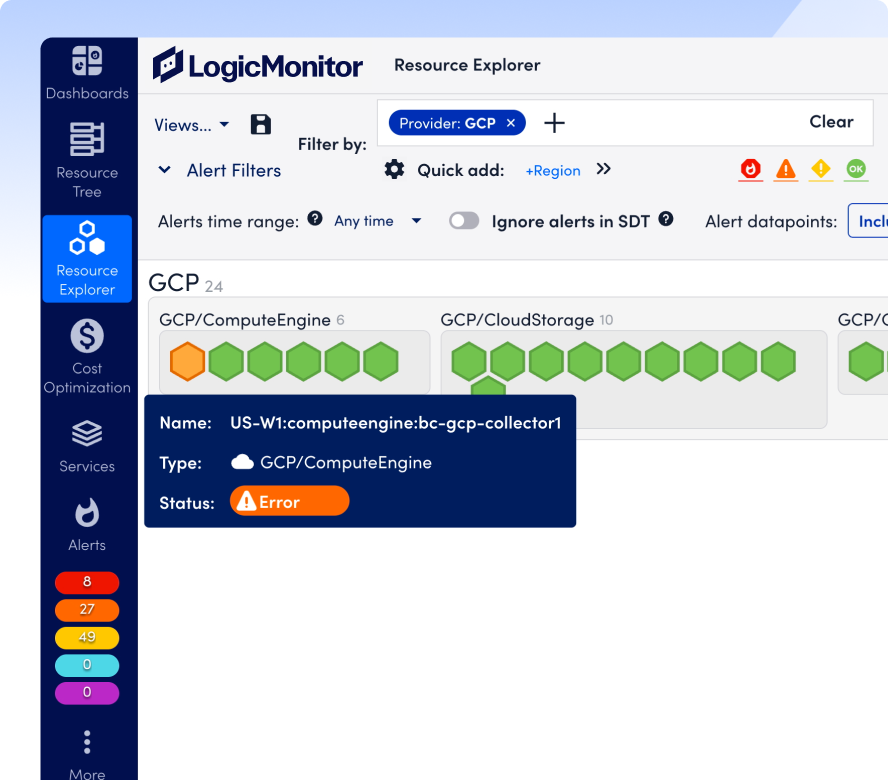This screenshot has height=780, width=888.
Task: Click the purple alerts count badge
Action: pos(87,692)
